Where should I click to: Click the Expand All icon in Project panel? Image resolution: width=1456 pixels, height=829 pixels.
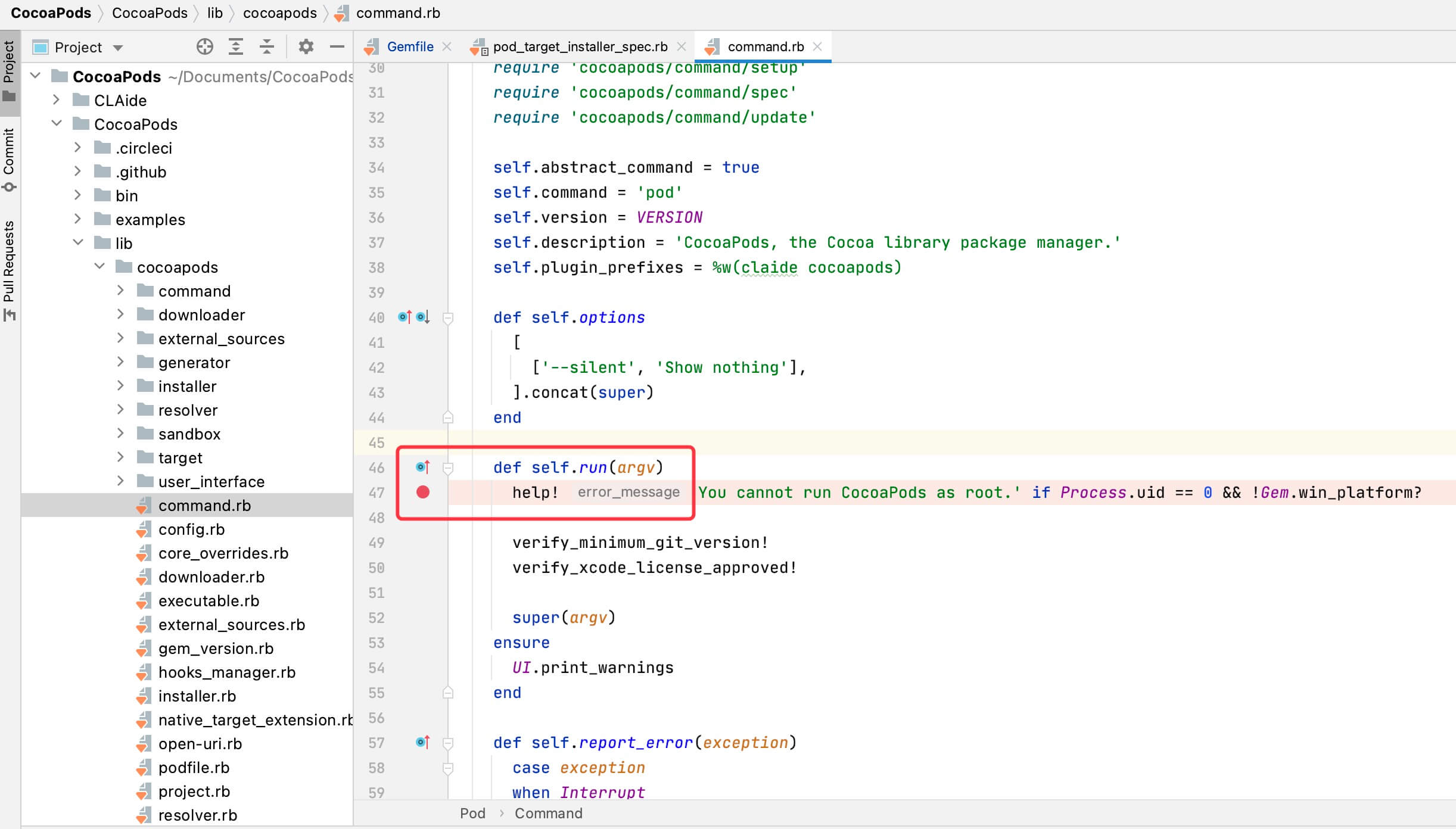pos(236,46)
